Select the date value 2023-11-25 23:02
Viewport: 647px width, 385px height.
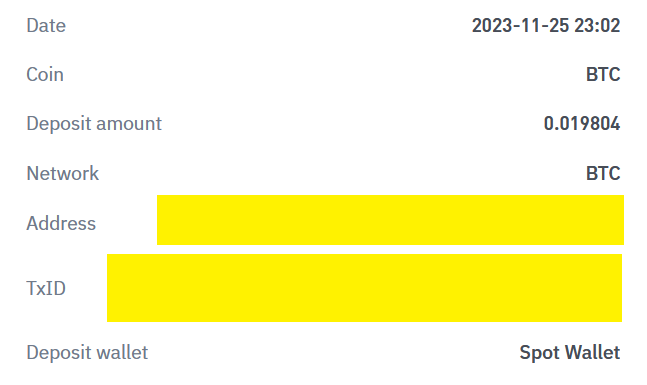point(546,26)
